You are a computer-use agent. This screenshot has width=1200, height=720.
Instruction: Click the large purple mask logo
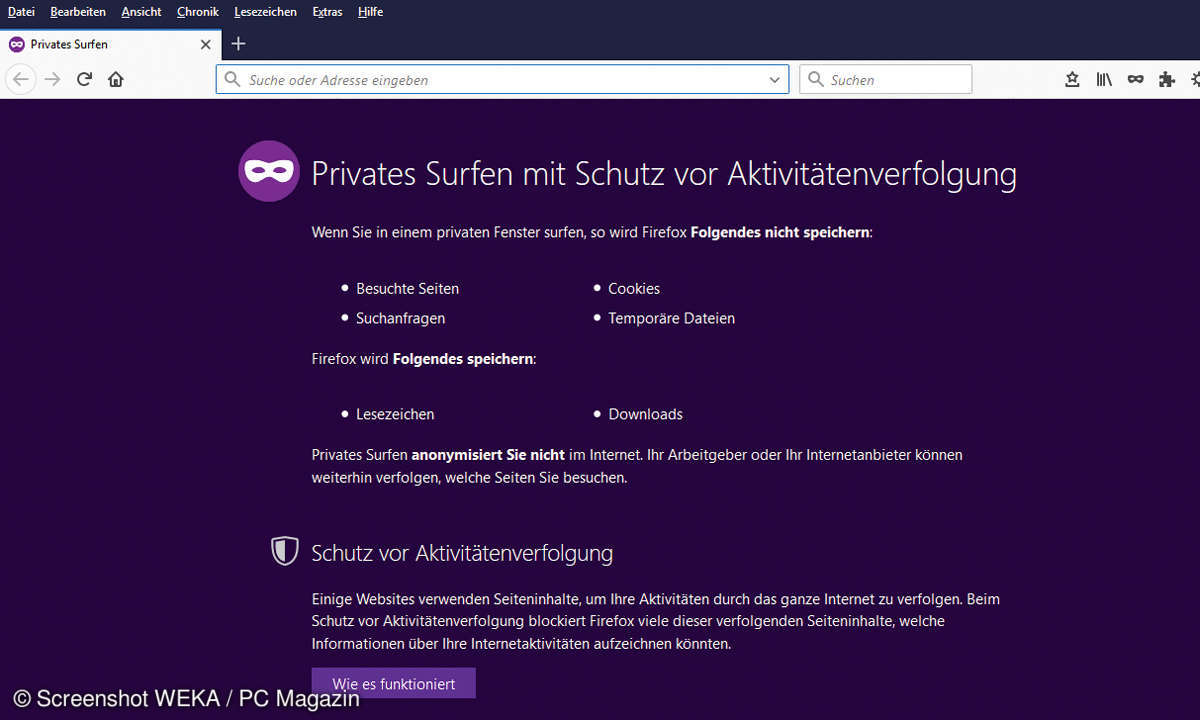pyautogui.click(x=269, y=171)
